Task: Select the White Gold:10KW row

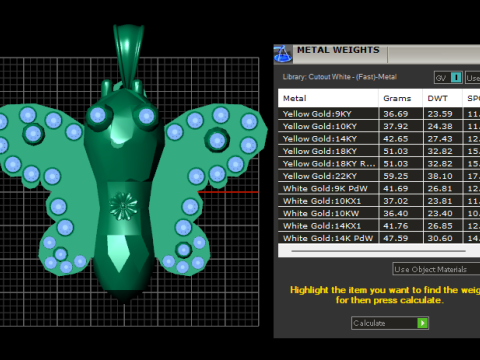Action: pyautogui.click(x=379, y=213)
